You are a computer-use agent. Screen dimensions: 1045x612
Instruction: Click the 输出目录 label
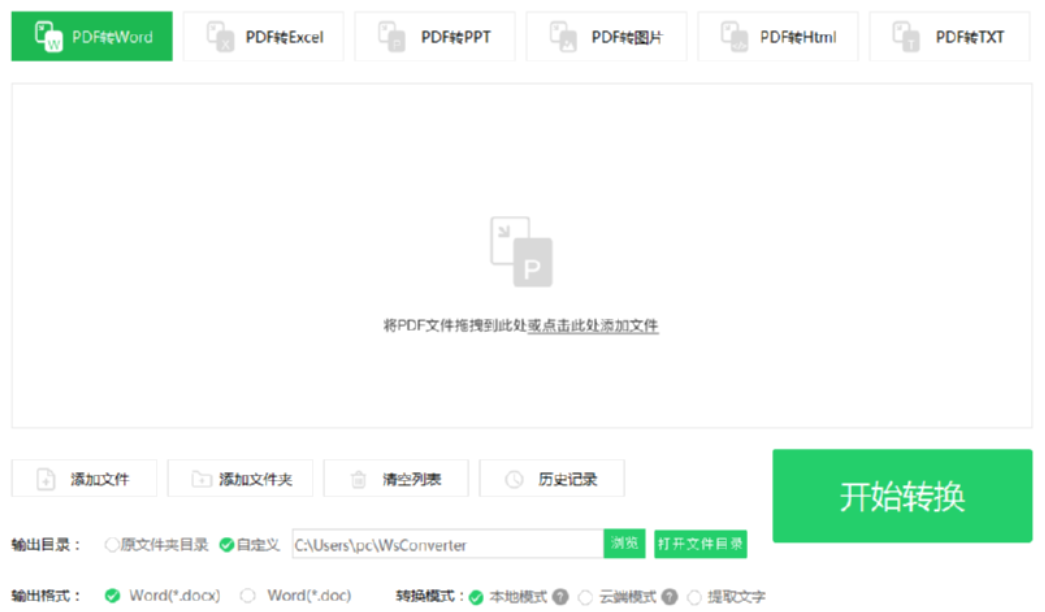point(46,545)
